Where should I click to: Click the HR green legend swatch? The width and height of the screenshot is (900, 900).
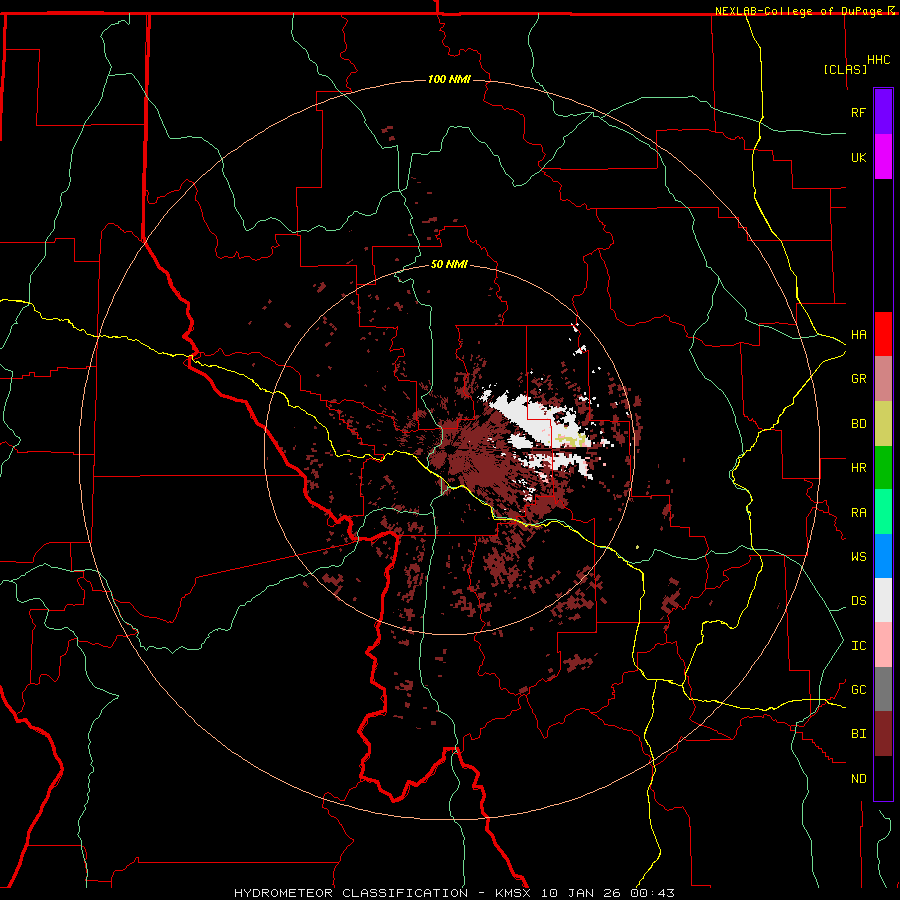click(x=883, y=467)
